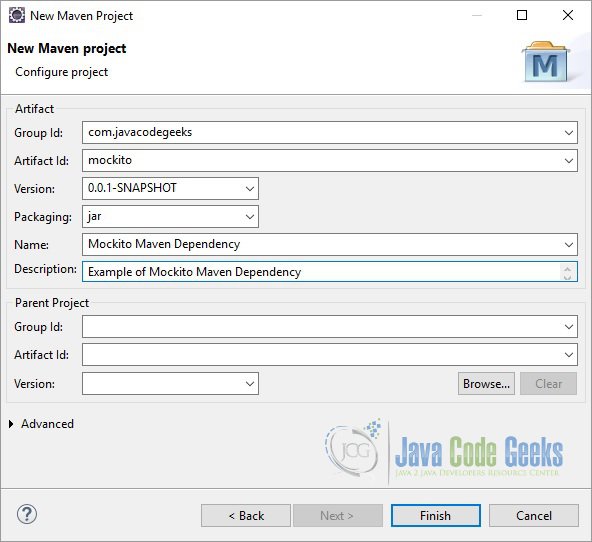
Task: Click the Finish button
Action: (x=436, y=515)
